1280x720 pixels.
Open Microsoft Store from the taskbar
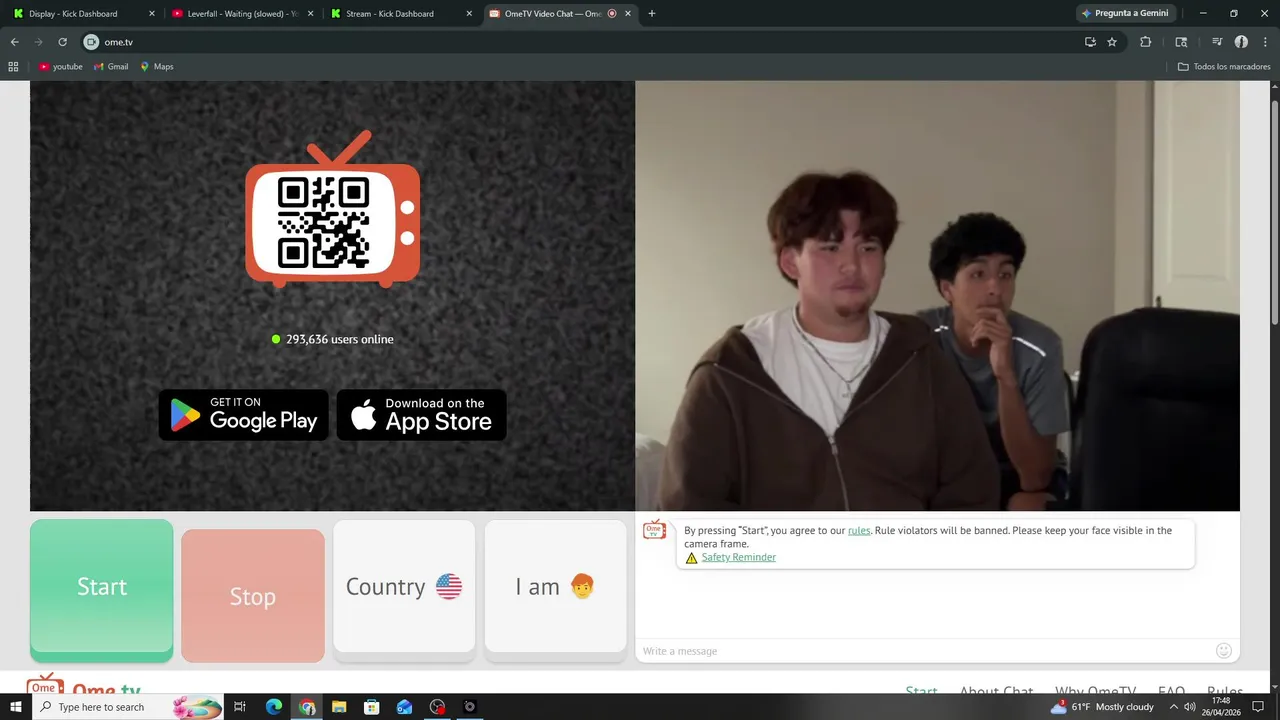click(x=372, y=707)
